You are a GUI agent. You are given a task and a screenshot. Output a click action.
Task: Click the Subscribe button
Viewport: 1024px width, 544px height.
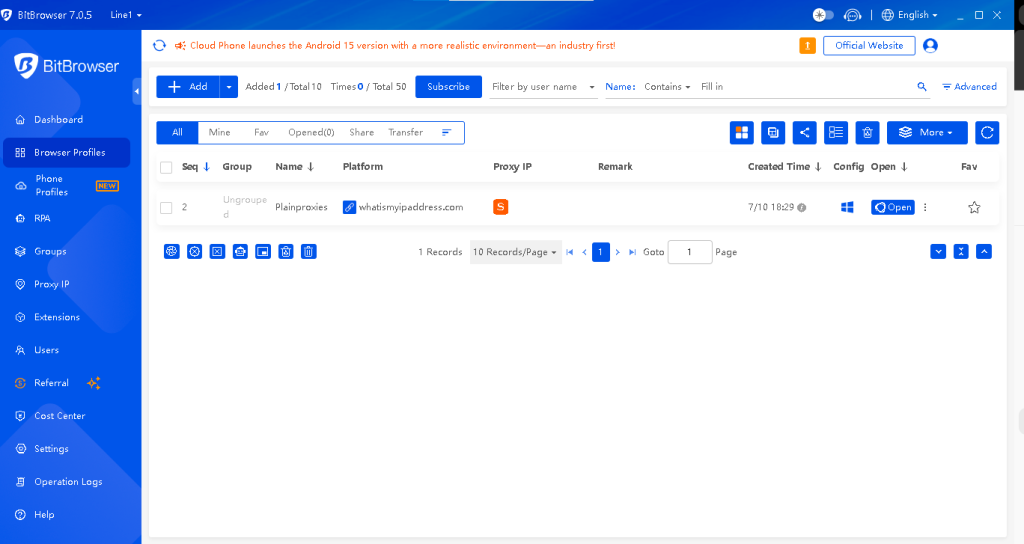point(448,87)
